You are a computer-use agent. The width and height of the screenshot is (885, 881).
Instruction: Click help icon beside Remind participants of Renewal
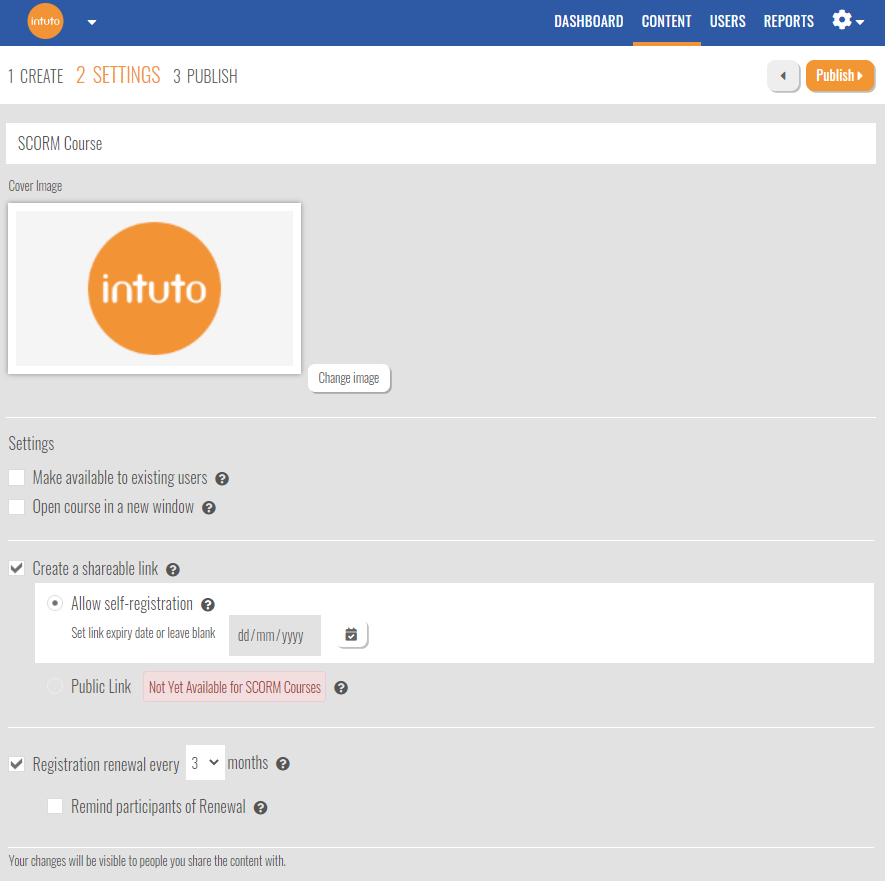click(x=261, y=808)
